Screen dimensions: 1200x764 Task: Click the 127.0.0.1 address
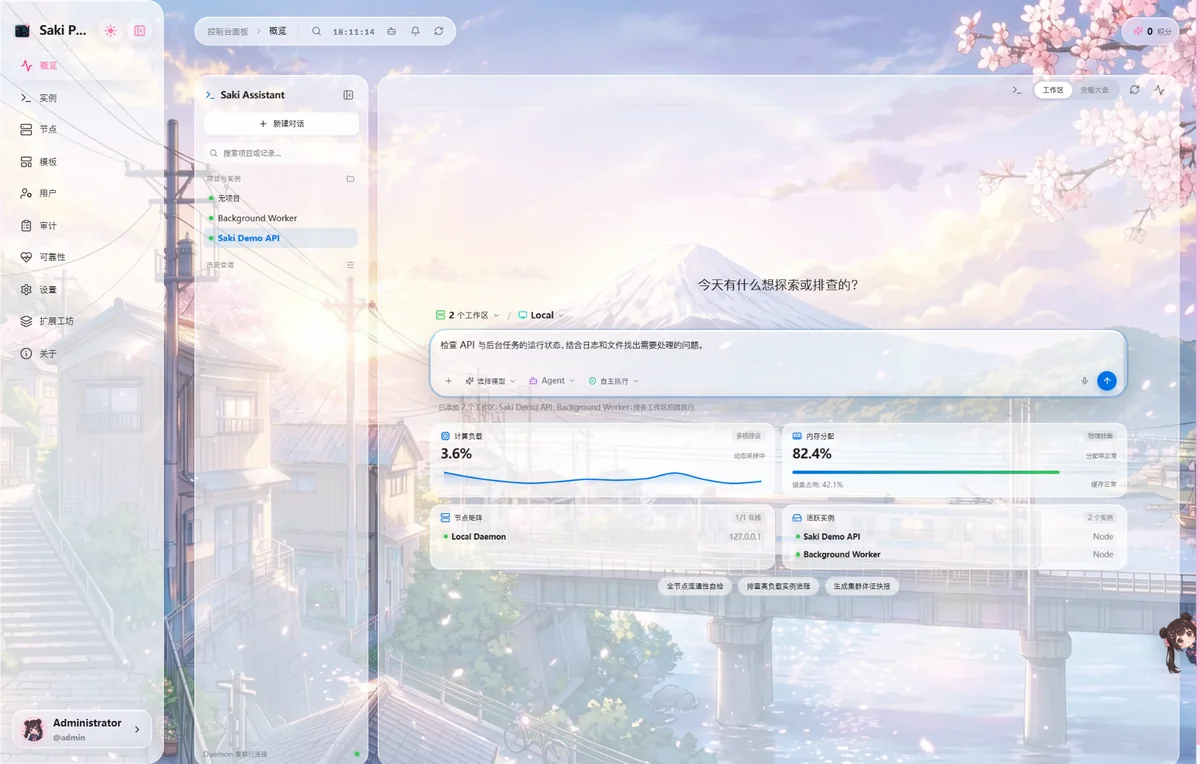tap(745, 537)
